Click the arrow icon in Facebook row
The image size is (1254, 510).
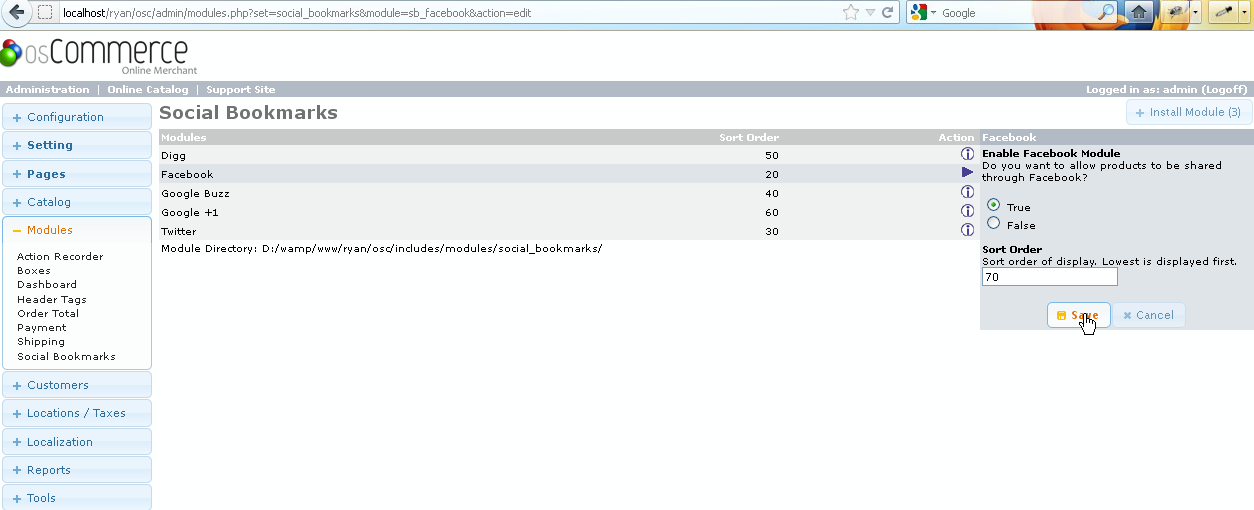967,173
